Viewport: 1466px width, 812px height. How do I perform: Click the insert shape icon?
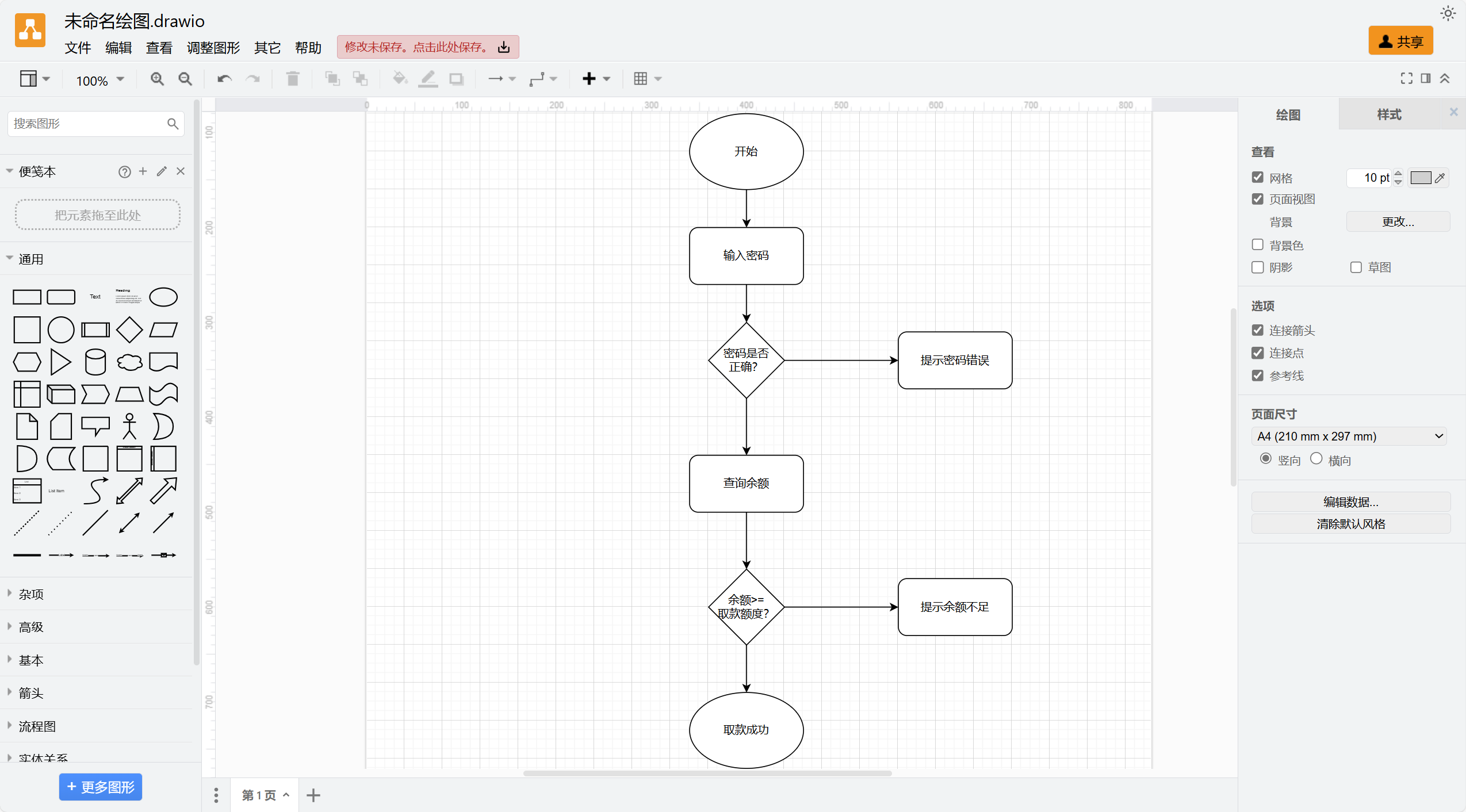click(590, 78)
